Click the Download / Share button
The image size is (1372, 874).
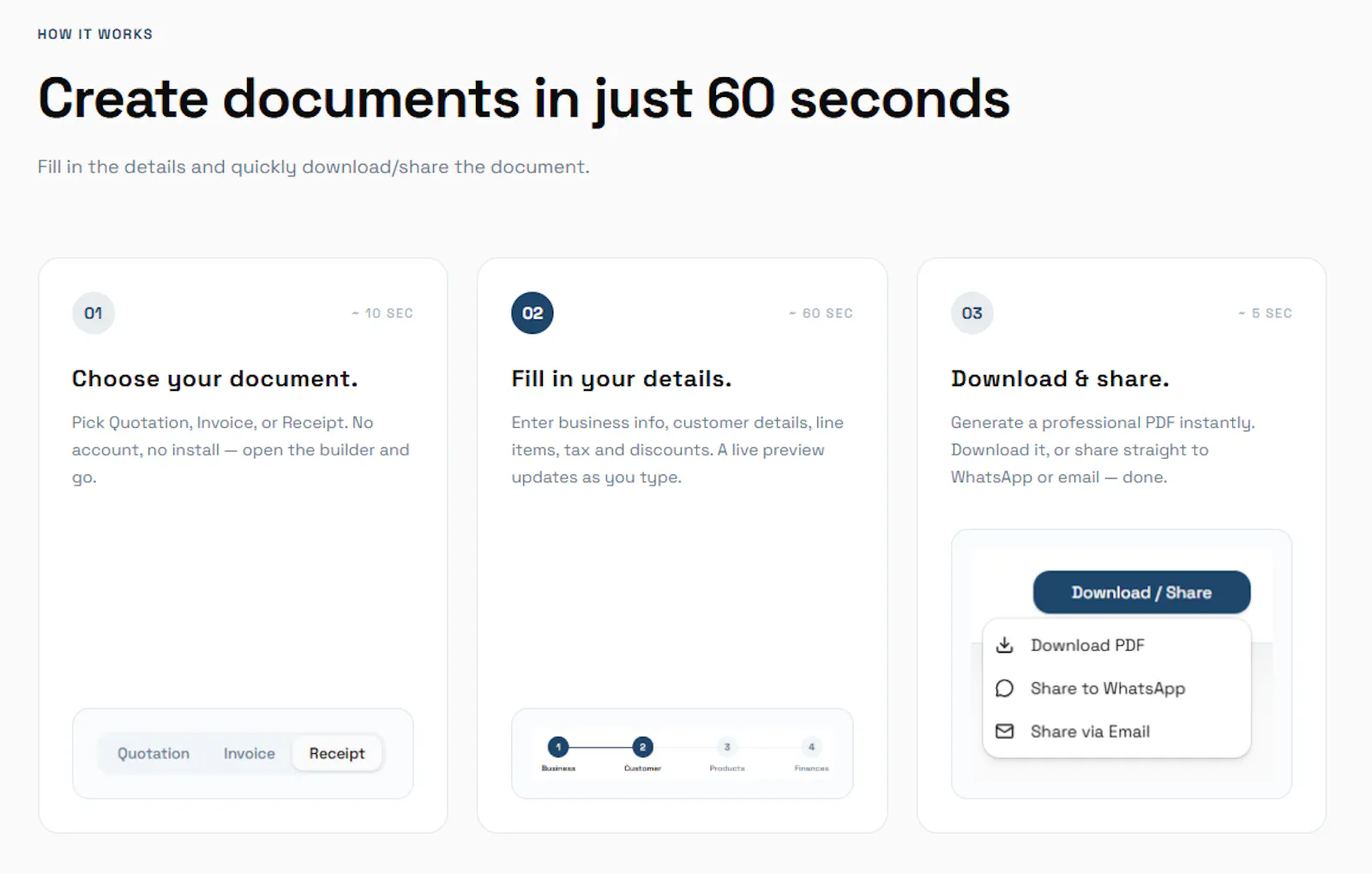(x=1141, y=592)
